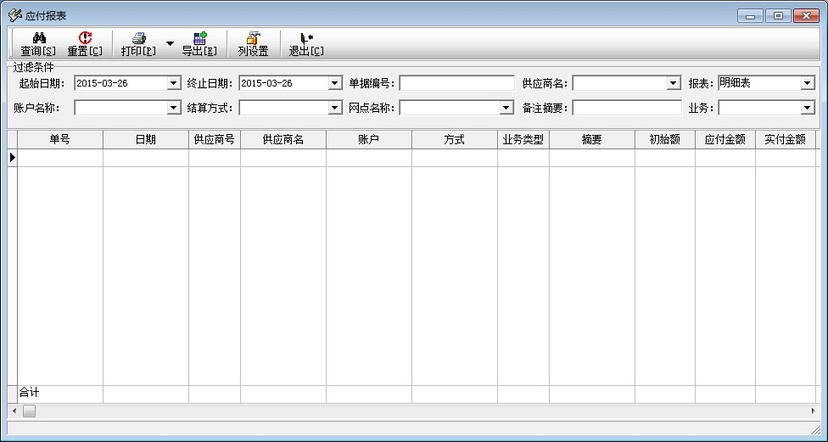Click inside the 起始日期 date text
Screen dimensions: 828x442
coord(102,83)
